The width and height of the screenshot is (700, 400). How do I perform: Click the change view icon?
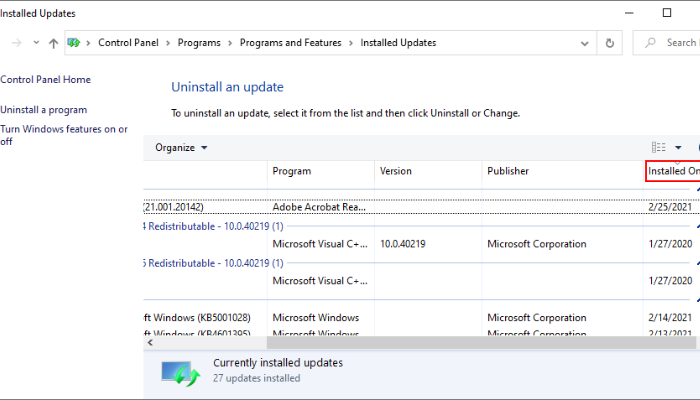click(658, 147)
